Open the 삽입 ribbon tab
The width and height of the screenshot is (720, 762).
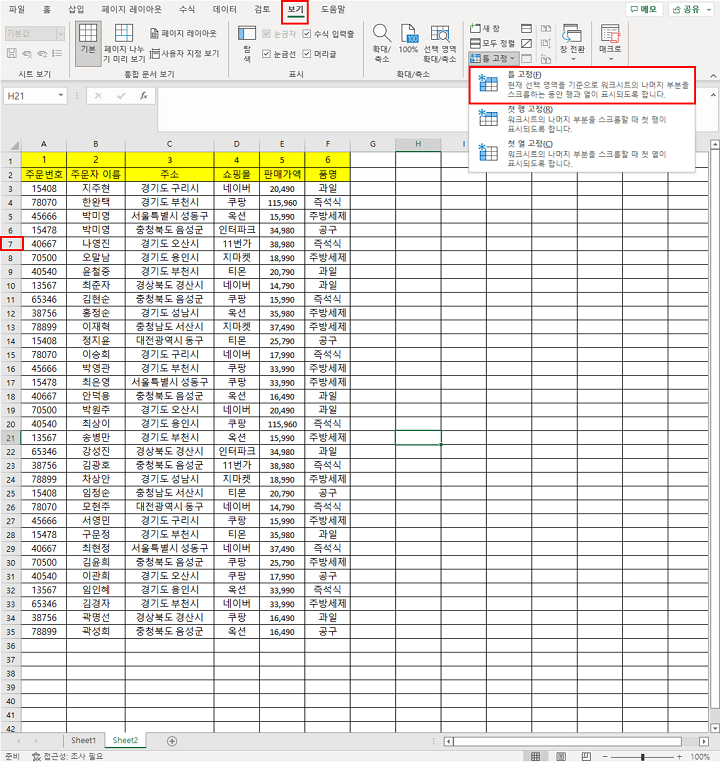coord(76,9)
